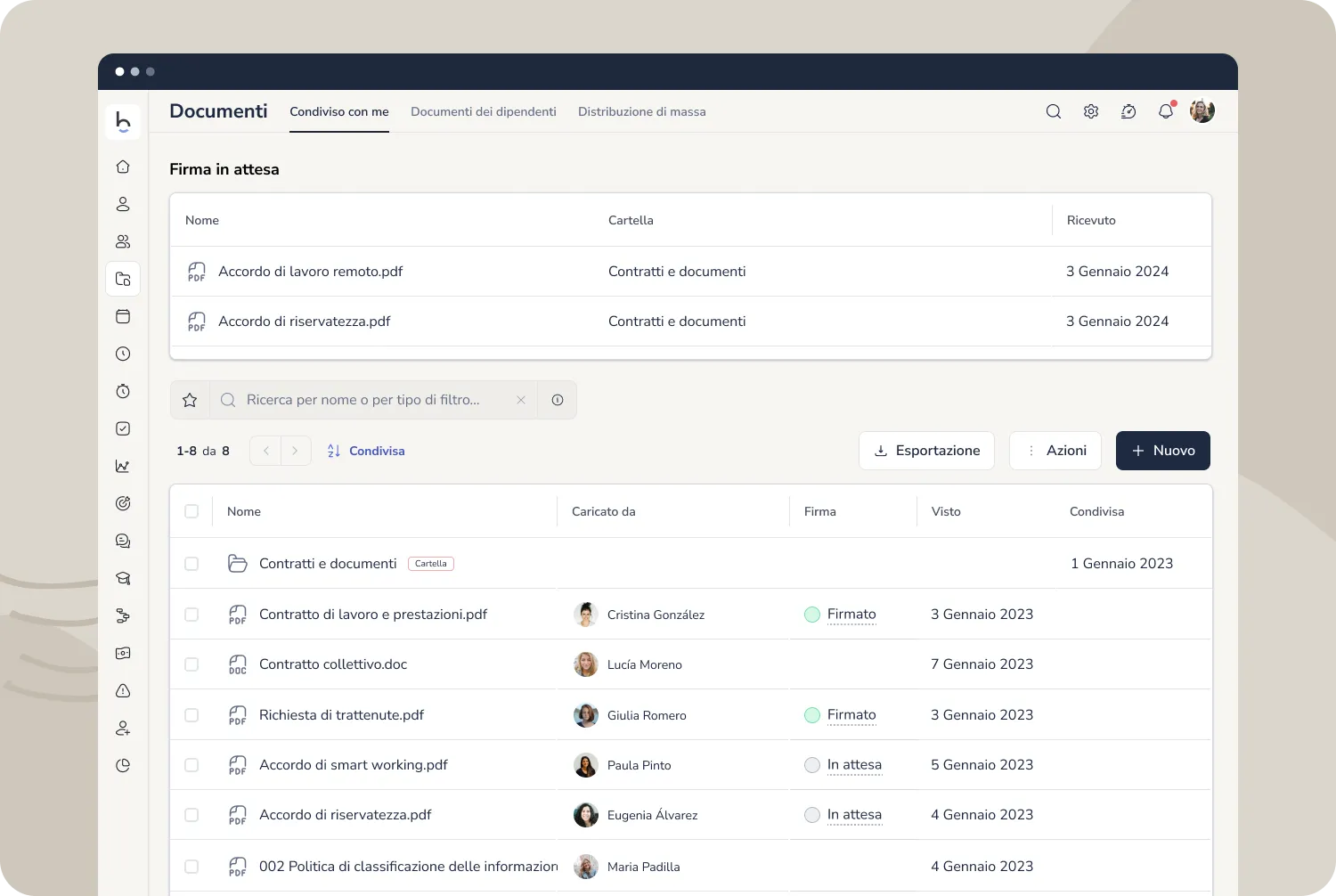Open the people group sidebar icon
The height and width of the screenshot is (896, 1336).
[x=123, y=241]
